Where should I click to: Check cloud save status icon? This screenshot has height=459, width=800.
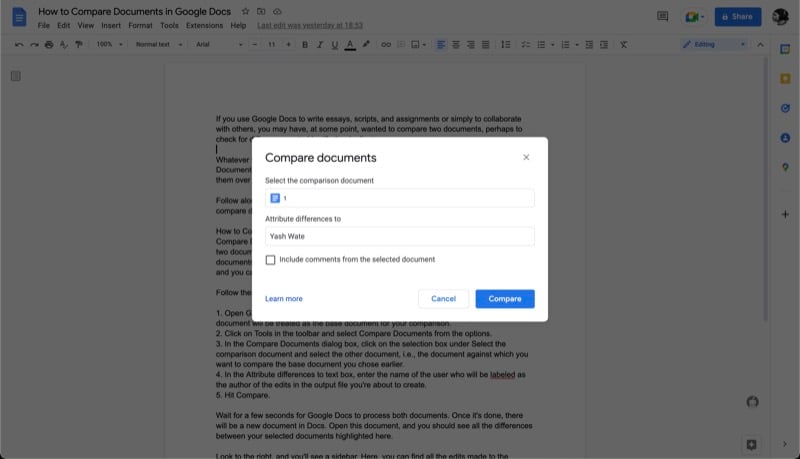pyautogui.click(x=277, y=11)
